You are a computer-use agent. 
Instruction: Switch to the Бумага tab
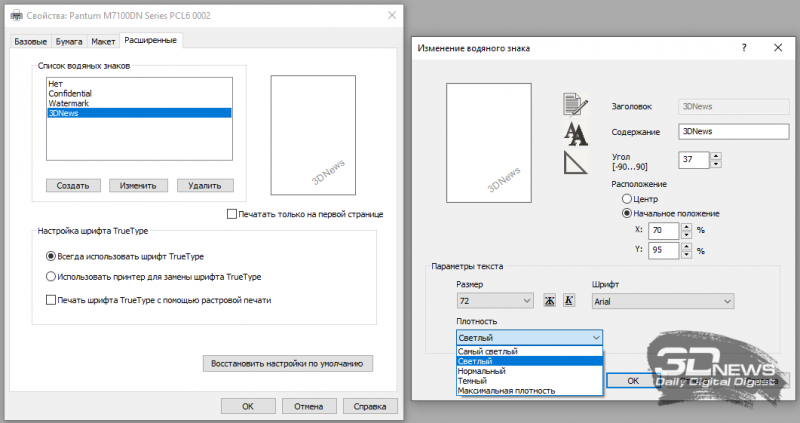click(x=68, y=41)
